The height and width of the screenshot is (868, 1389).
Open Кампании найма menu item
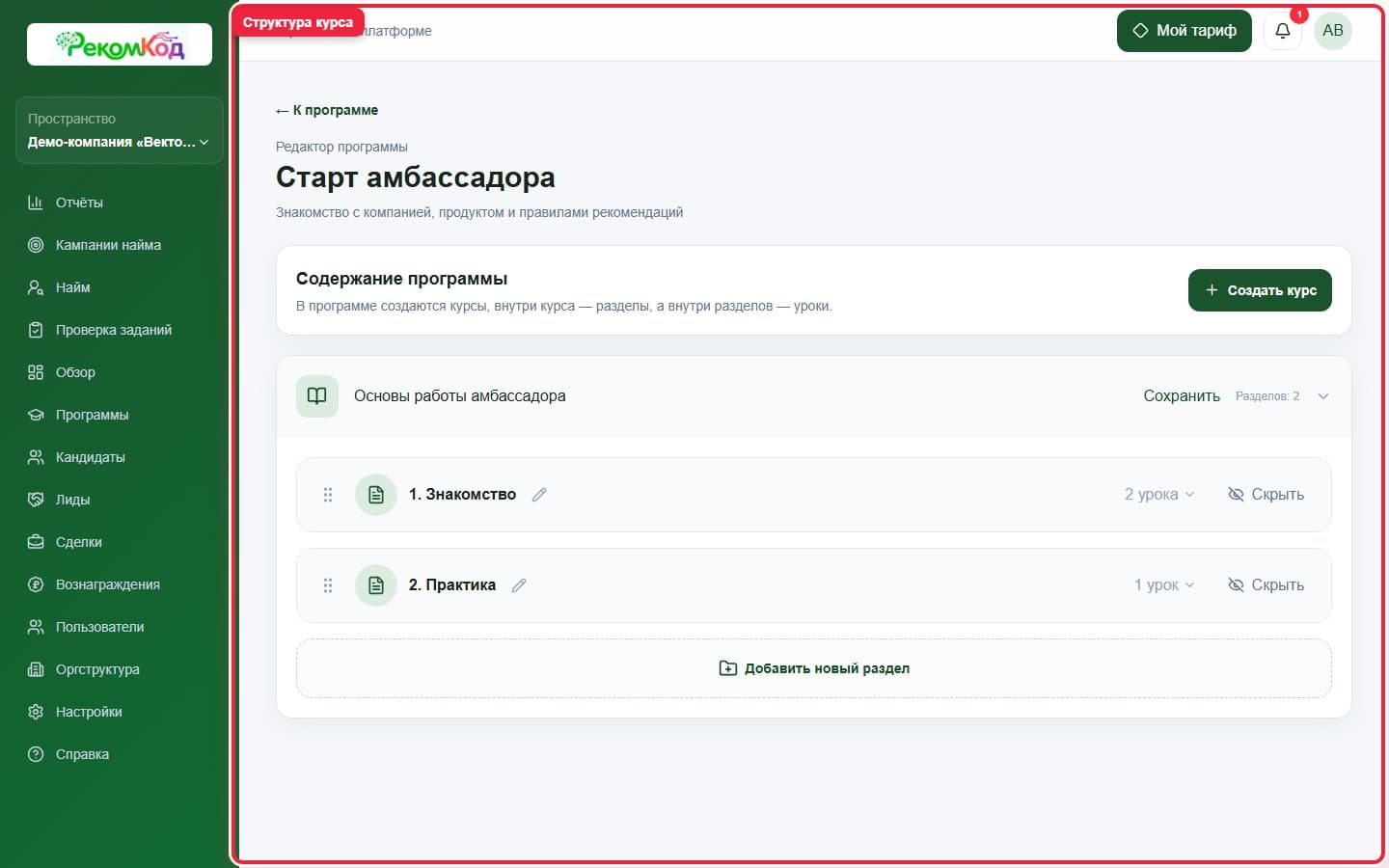tap(108, 245)
